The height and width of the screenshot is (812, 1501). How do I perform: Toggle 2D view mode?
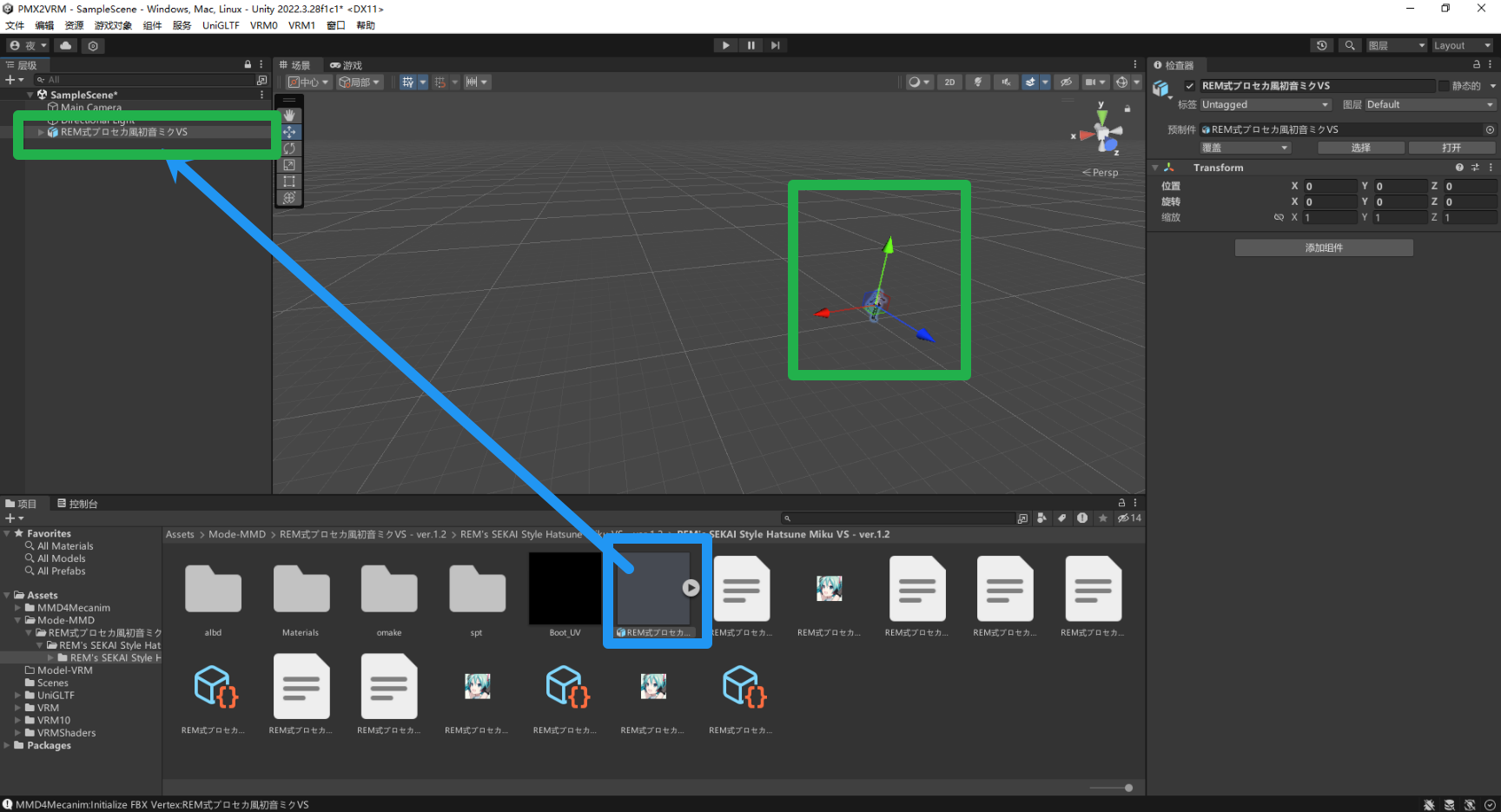(x=949, y=82)
